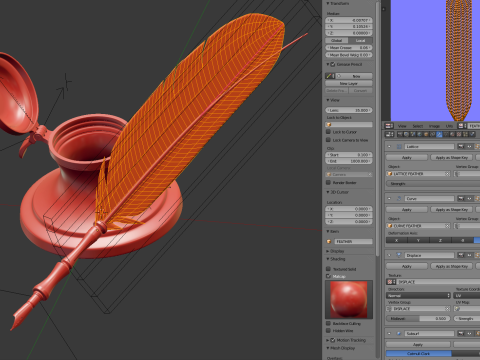The height and width of the screenshot is (360, 480).
Task: Open the Physics properties tab
Action: [472, 134]
